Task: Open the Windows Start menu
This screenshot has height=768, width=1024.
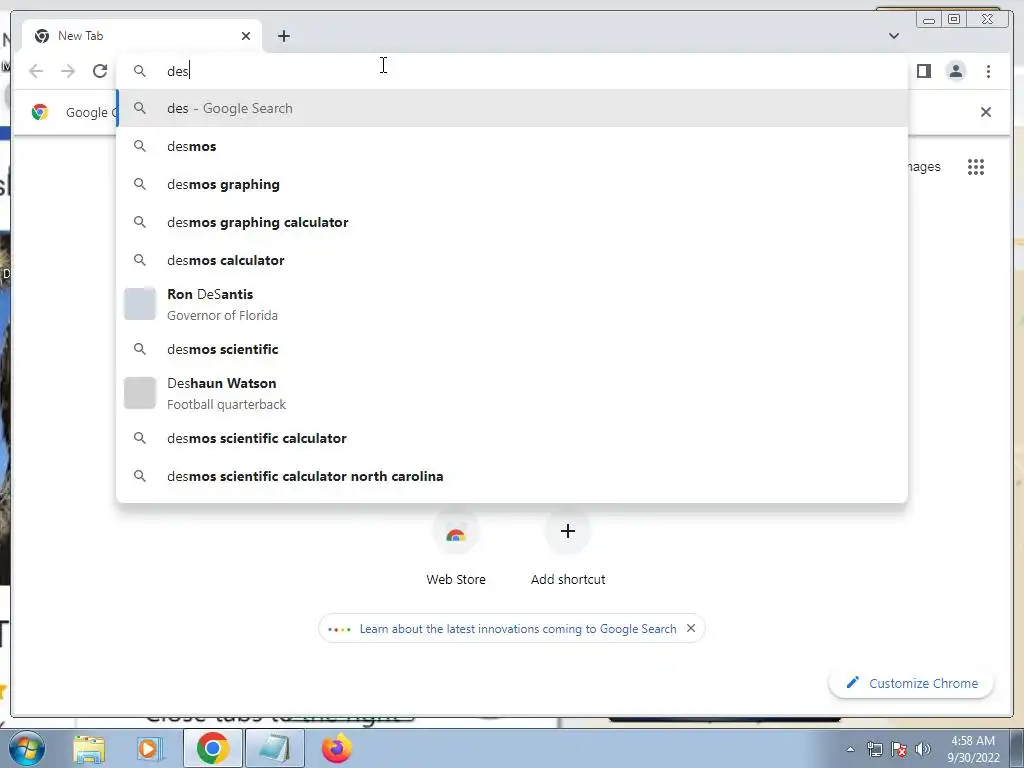Action: click(x=27, y=748)
